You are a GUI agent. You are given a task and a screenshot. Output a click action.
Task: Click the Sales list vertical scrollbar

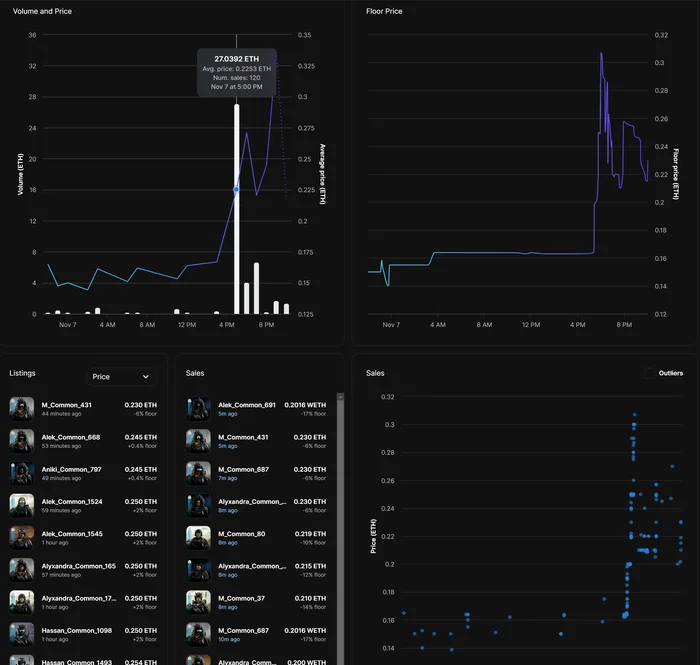click(340, 529)
